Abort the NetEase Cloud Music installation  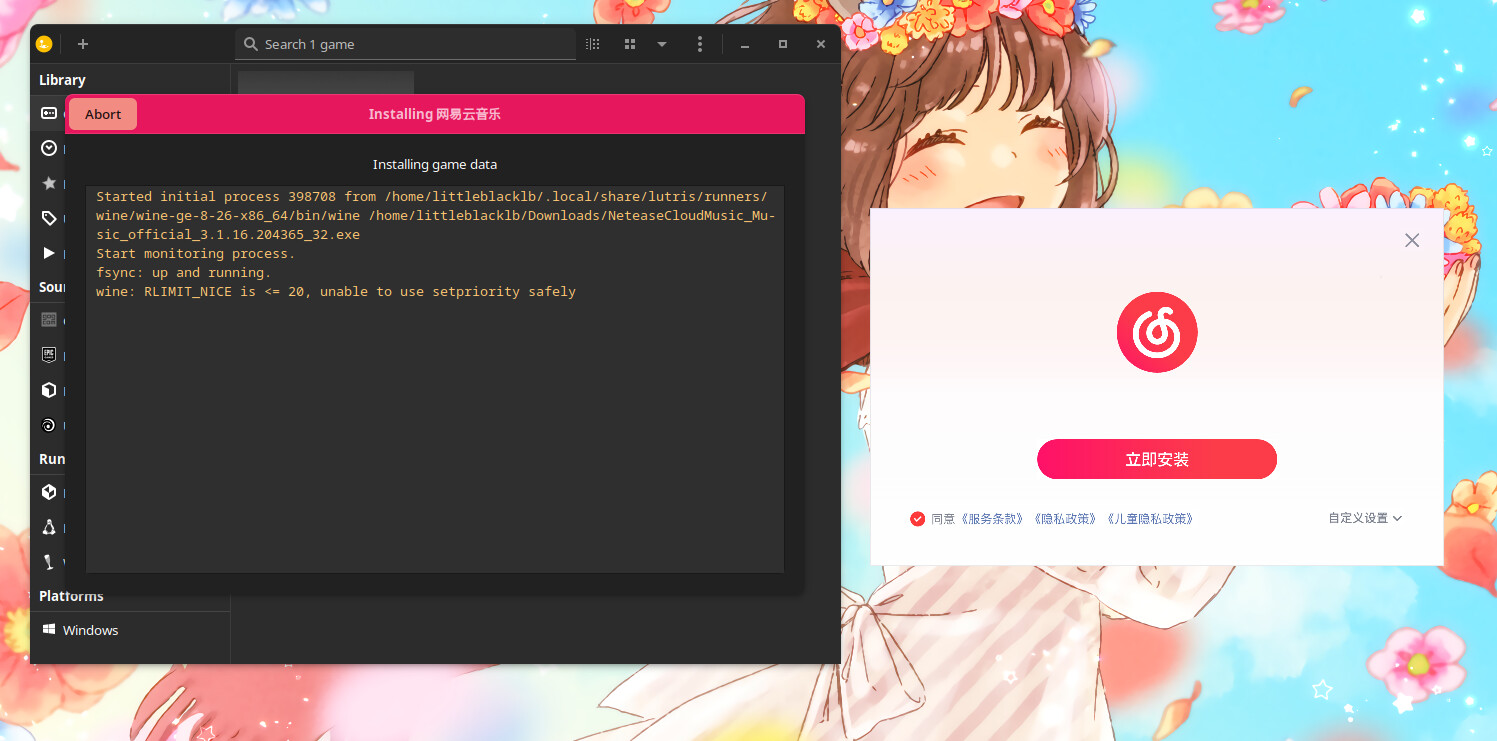click(103, 114)
